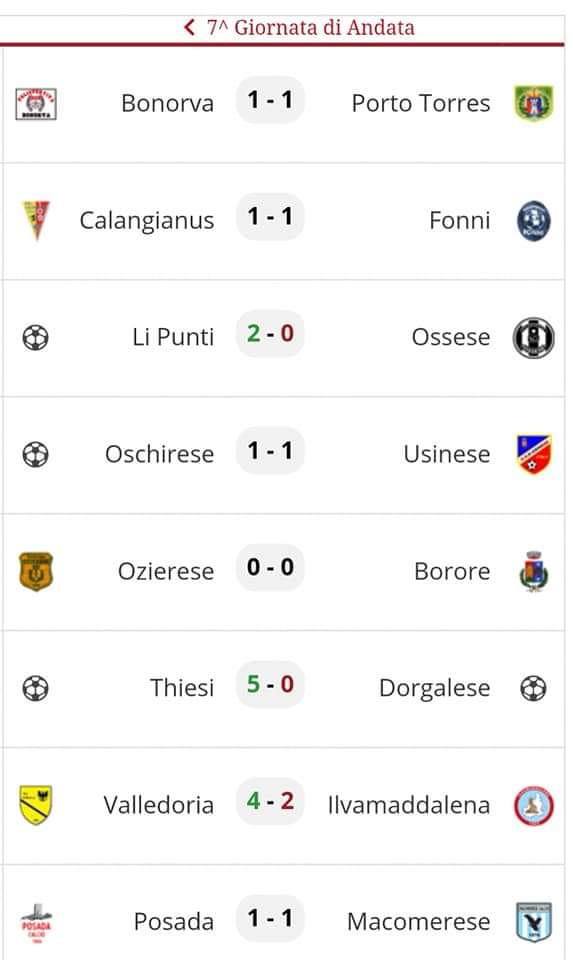Click the Valledoria yellow shield logo

pos(36,805)
